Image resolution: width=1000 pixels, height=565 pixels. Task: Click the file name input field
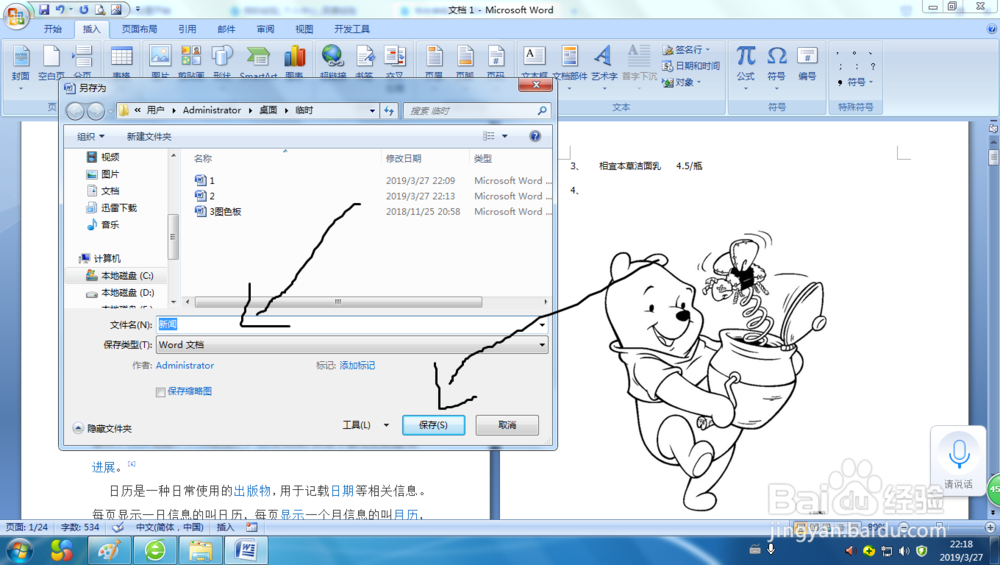click(347, 325)
